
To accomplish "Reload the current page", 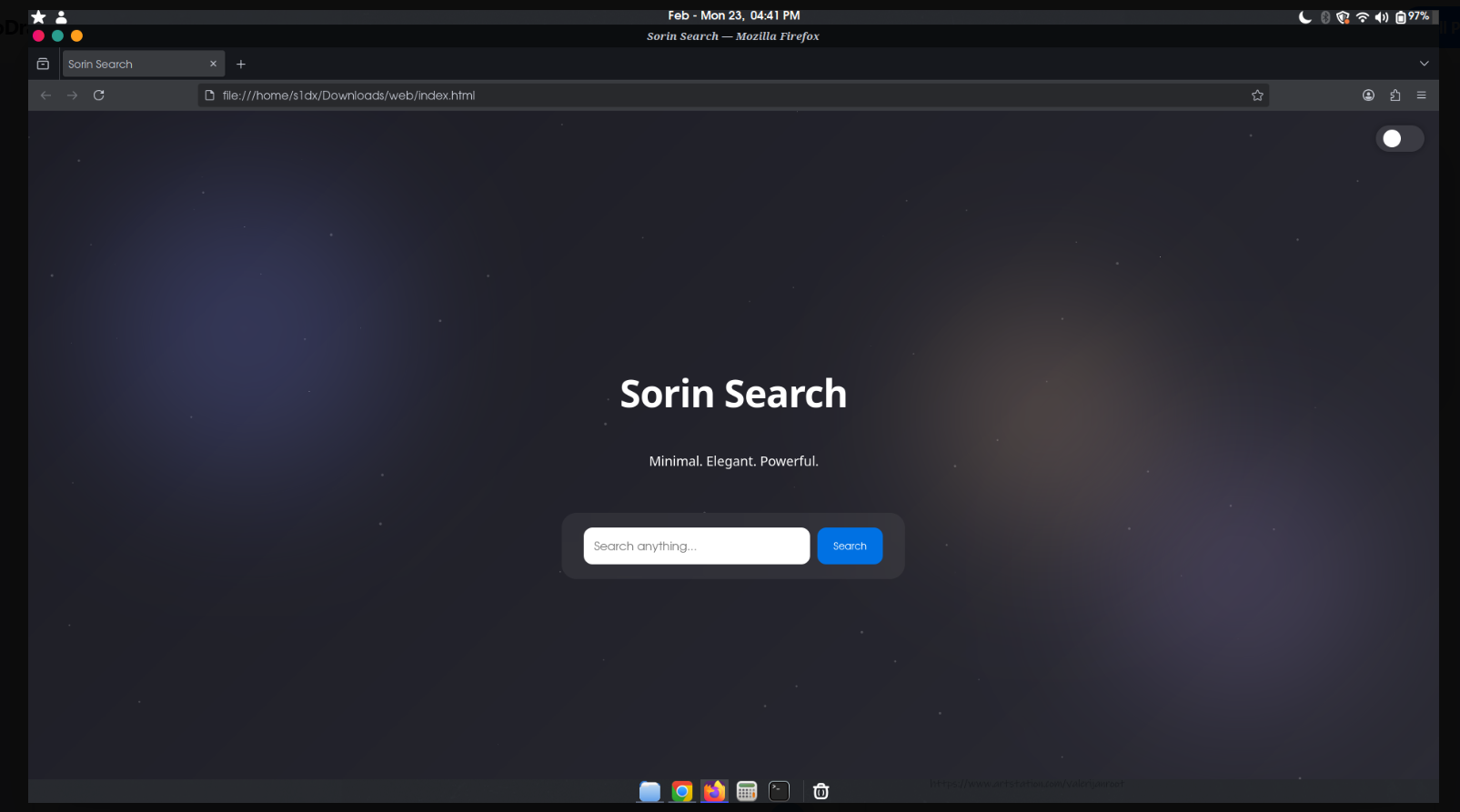I will tap(99, 95).
